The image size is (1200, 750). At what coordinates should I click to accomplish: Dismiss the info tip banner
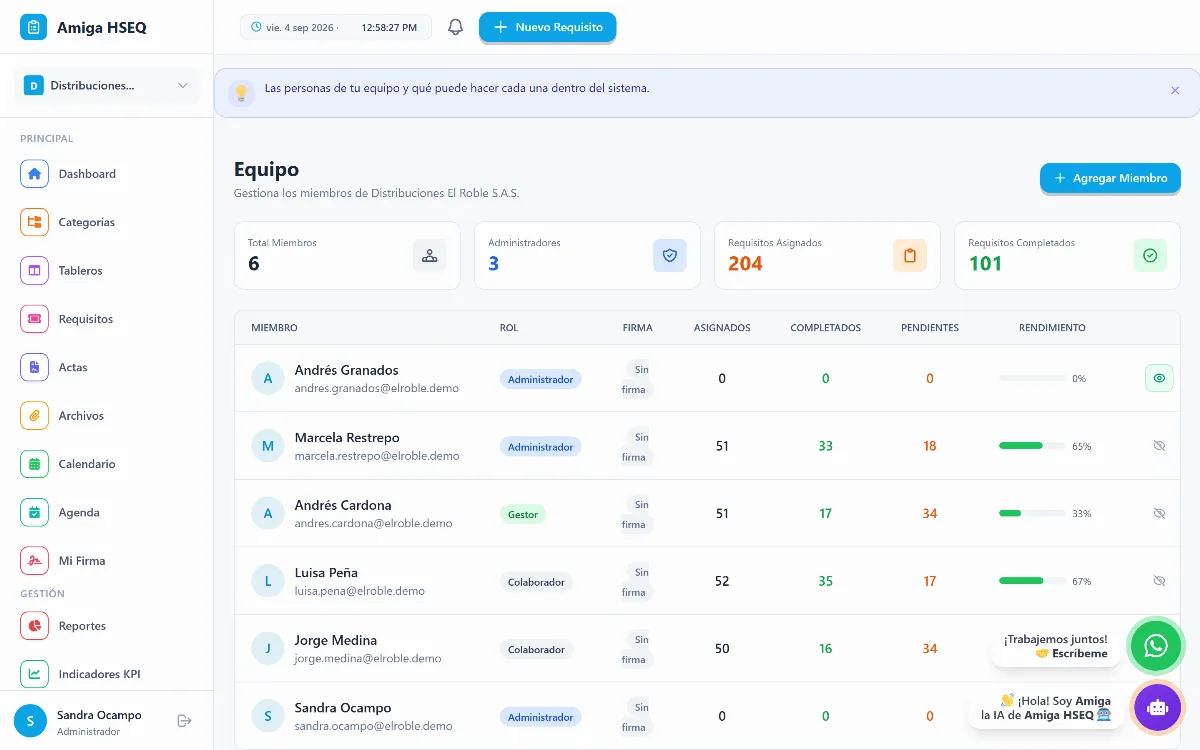1175,90
